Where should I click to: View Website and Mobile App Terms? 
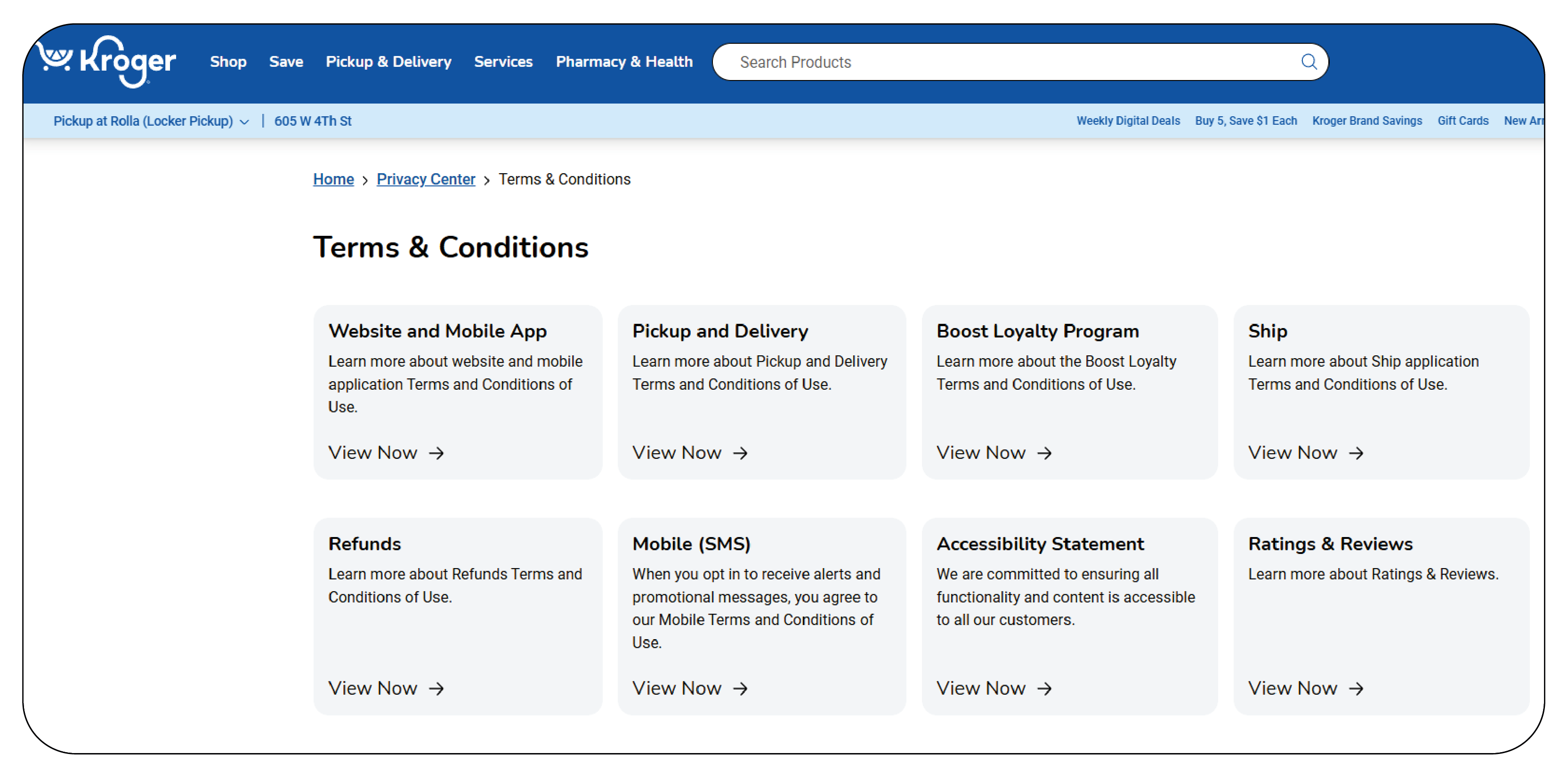coord(386,453)
